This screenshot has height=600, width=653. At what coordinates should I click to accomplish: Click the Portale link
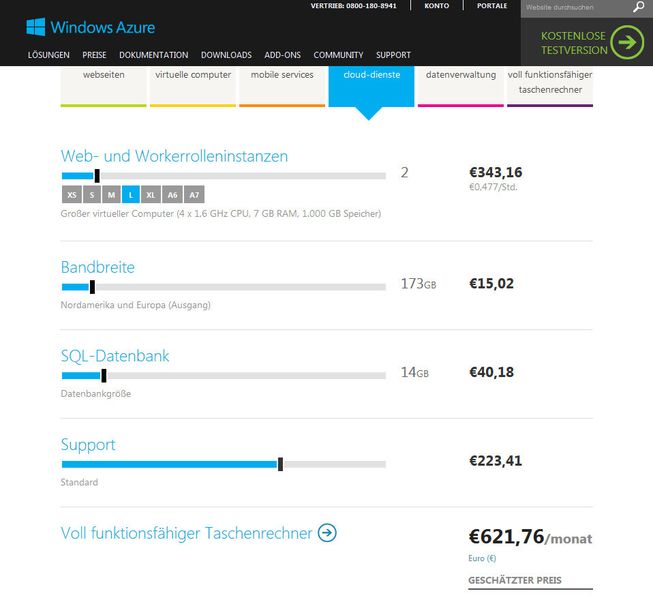[x=492, y=6]
